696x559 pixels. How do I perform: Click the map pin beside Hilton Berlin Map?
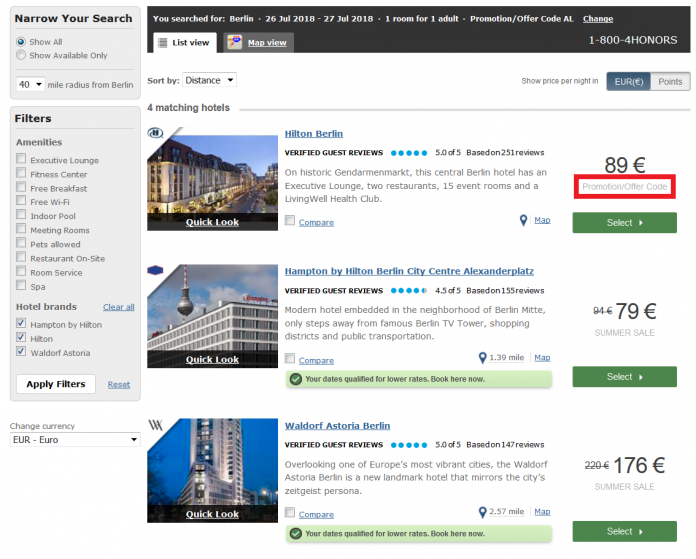pyautogui.click(x=523, y=220)
